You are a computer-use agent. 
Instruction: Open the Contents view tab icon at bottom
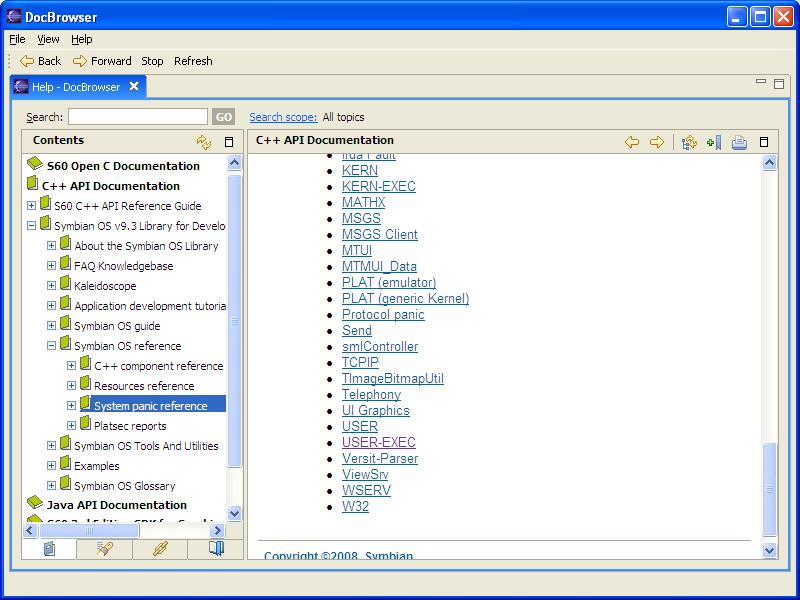click(49, 549)
